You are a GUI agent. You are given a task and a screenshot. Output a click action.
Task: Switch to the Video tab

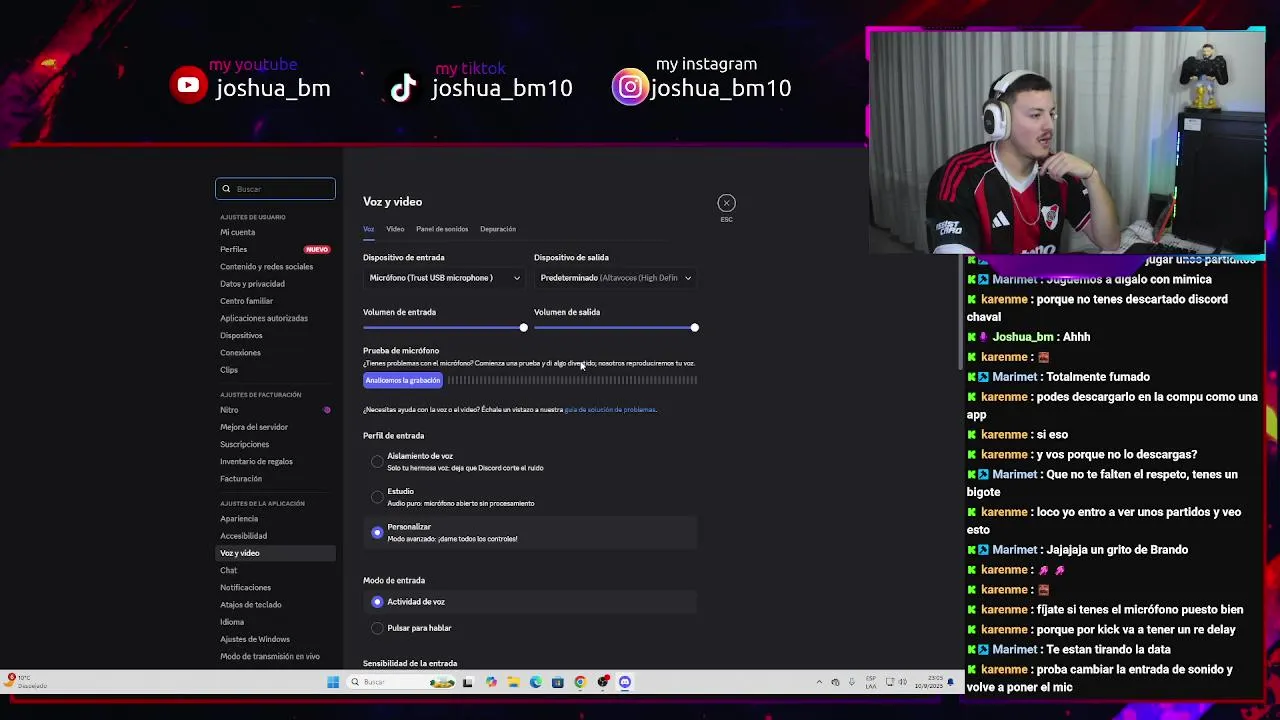click(395, 229)
